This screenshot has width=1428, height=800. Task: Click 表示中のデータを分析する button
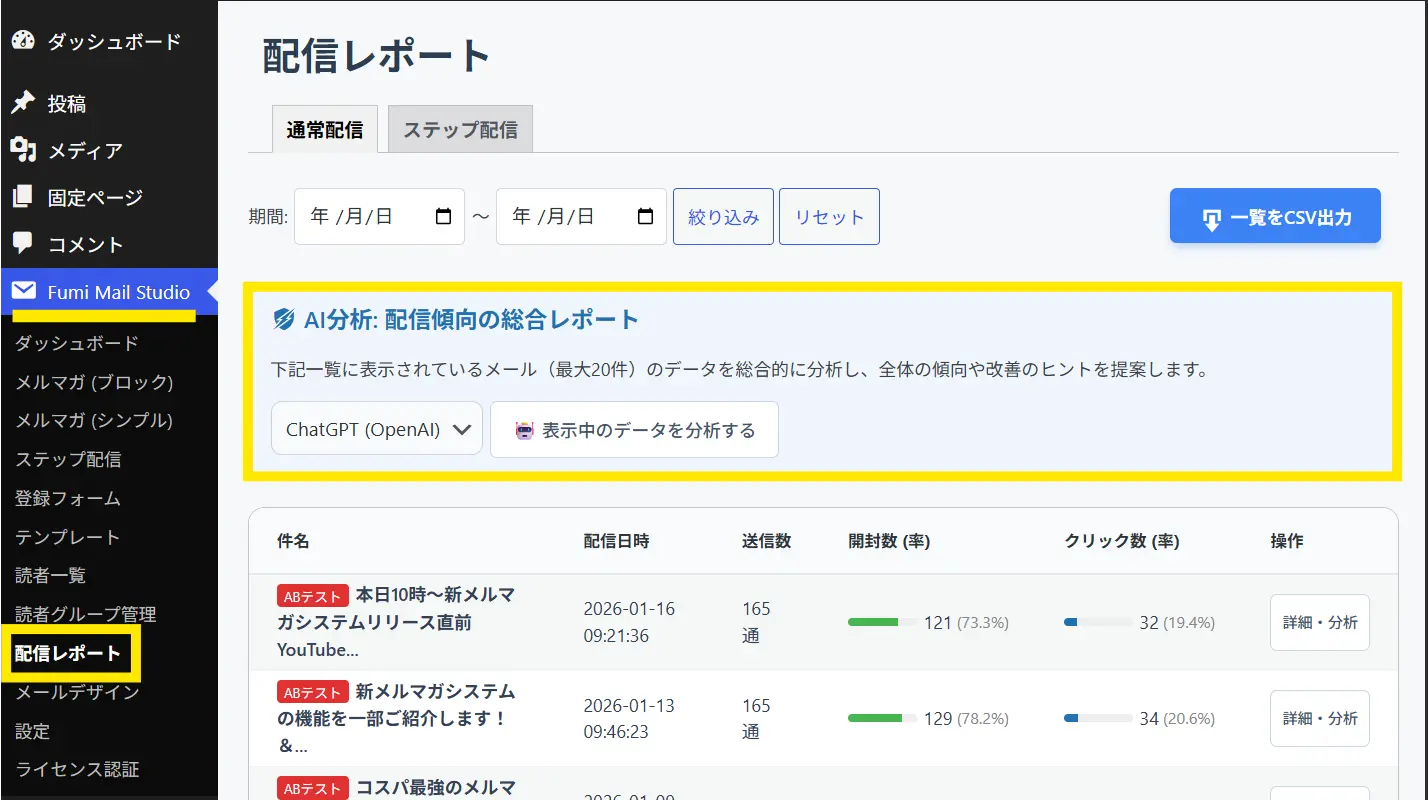coord(634,430)
